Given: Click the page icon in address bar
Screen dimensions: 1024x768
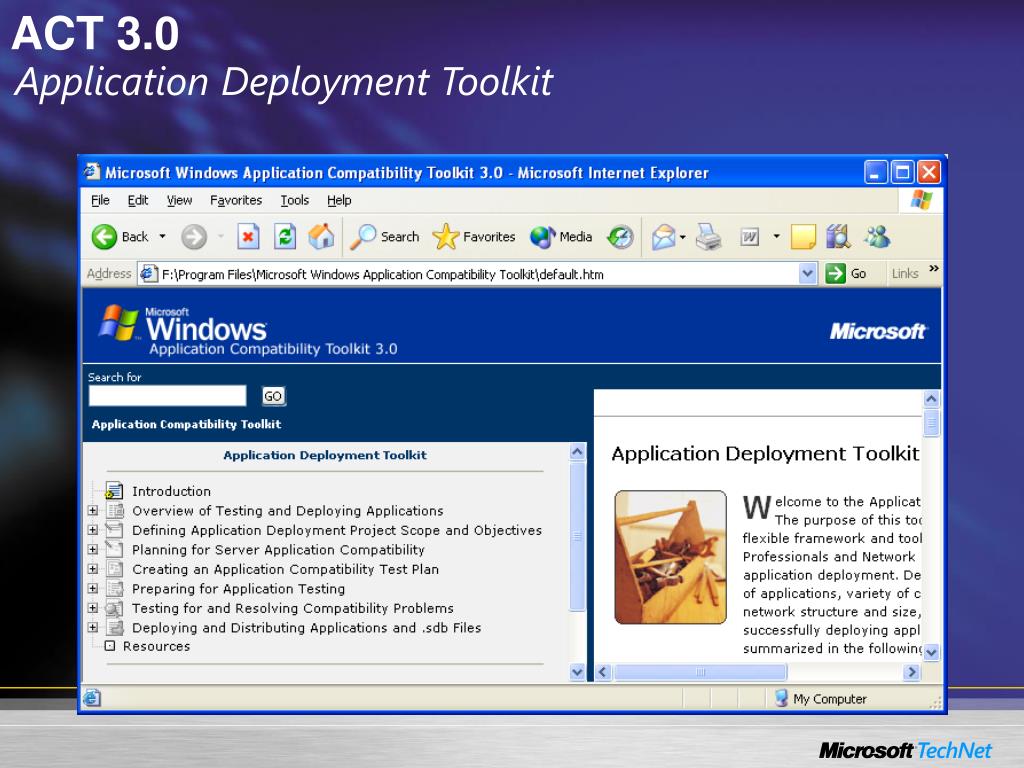Looking at the screenshot, I should click(x=149, y=274).
